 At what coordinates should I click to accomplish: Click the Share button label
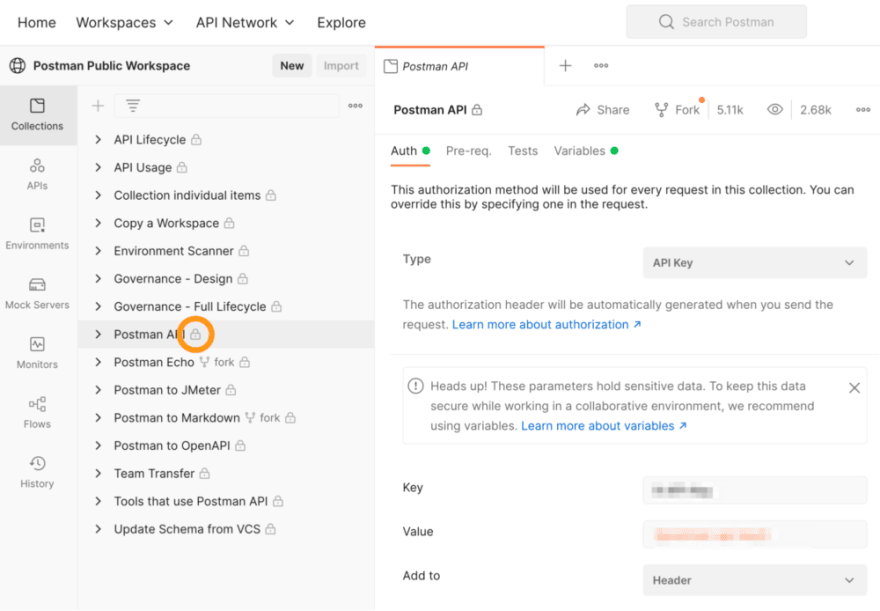(613, 110)
